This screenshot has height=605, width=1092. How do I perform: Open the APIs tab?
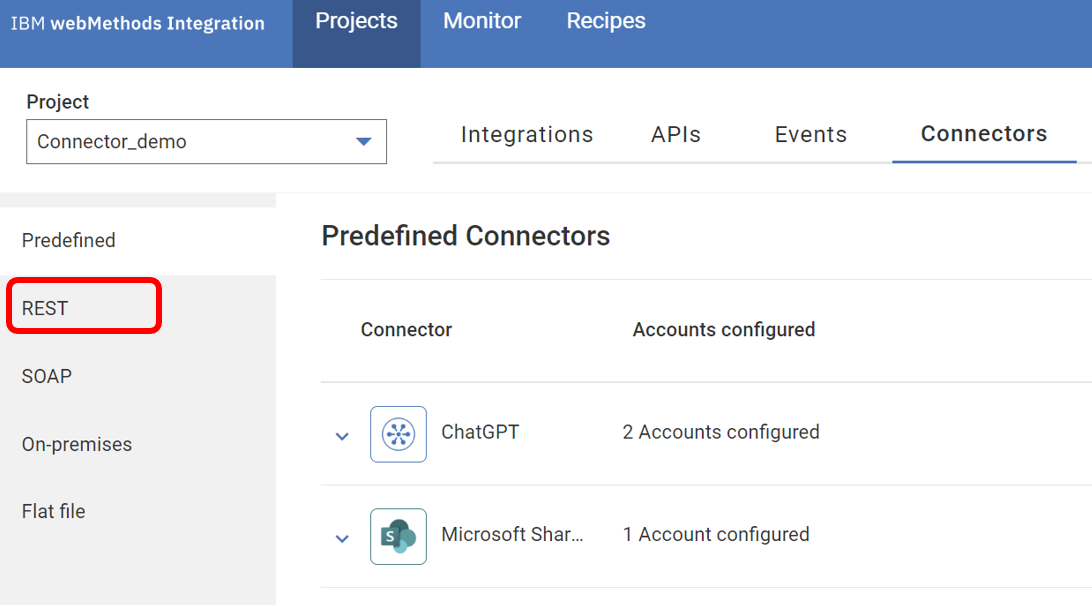676,135
